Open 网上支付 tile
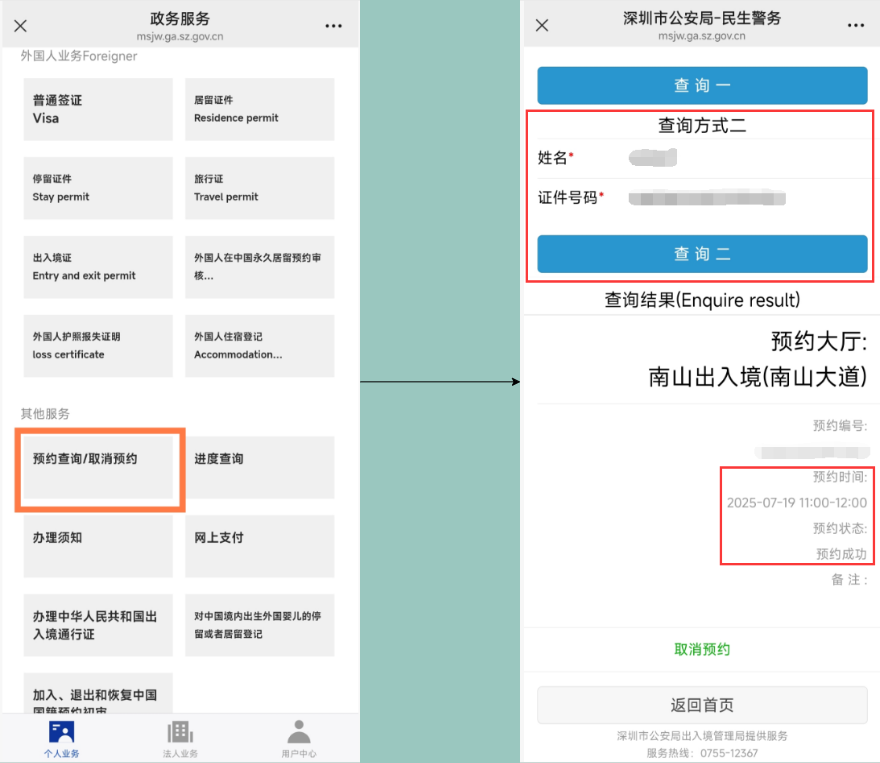Image resolution: width=880 pixels, height=763 pixels. coord(260,546)
